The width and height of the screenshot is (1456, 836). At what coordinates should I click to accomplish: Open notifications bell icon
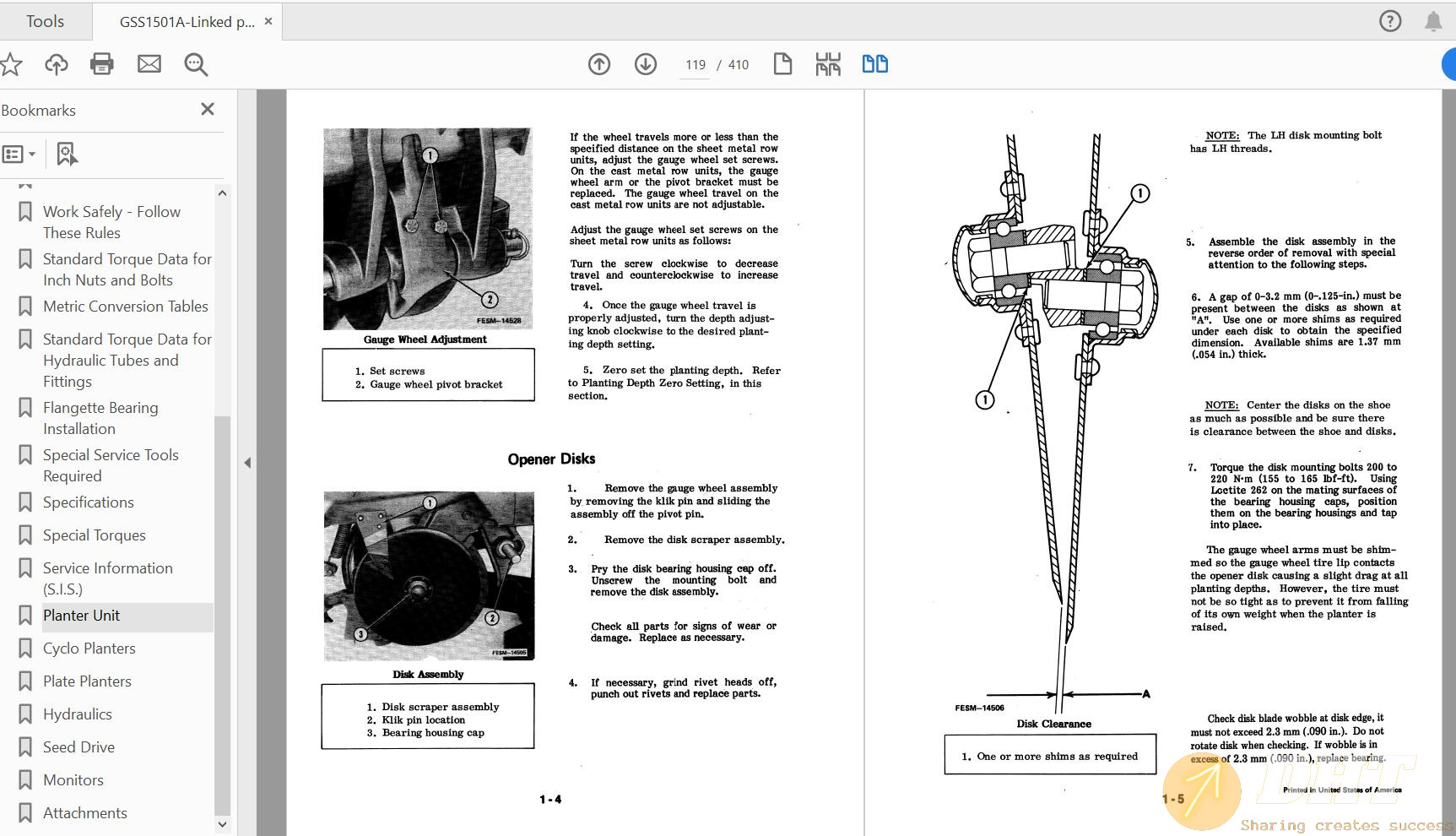(x=1433, y=21)
